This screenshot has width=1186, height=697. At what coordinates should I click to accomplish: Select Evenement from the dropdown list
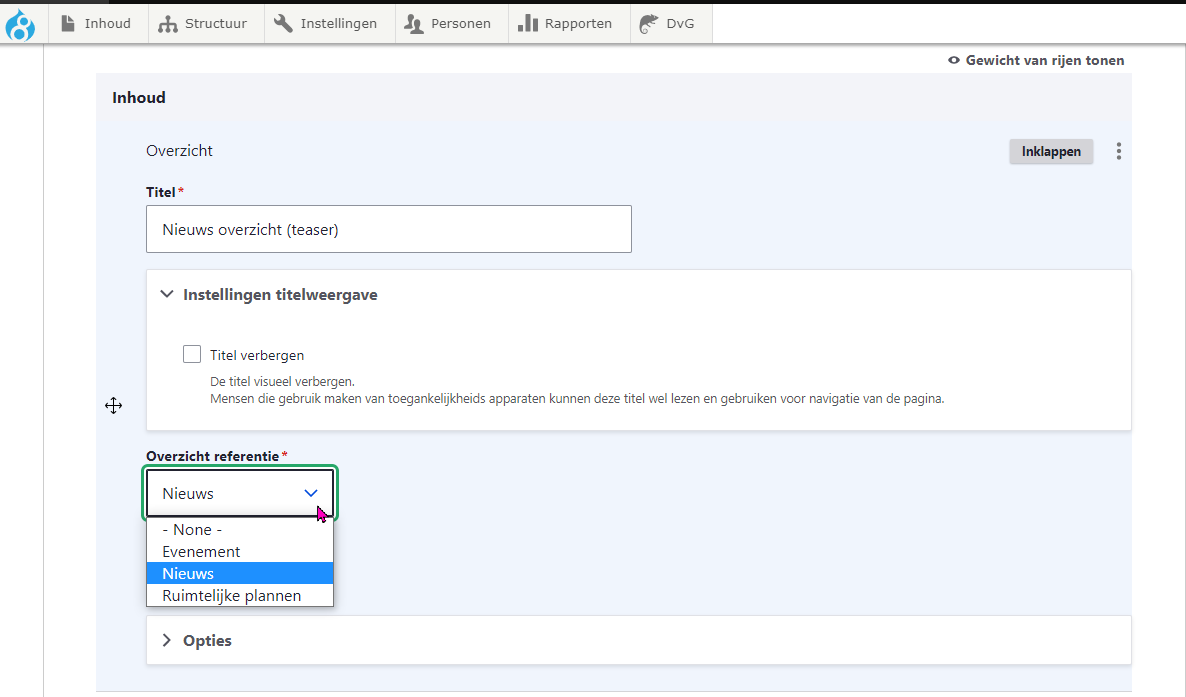[x=201, y=552]
